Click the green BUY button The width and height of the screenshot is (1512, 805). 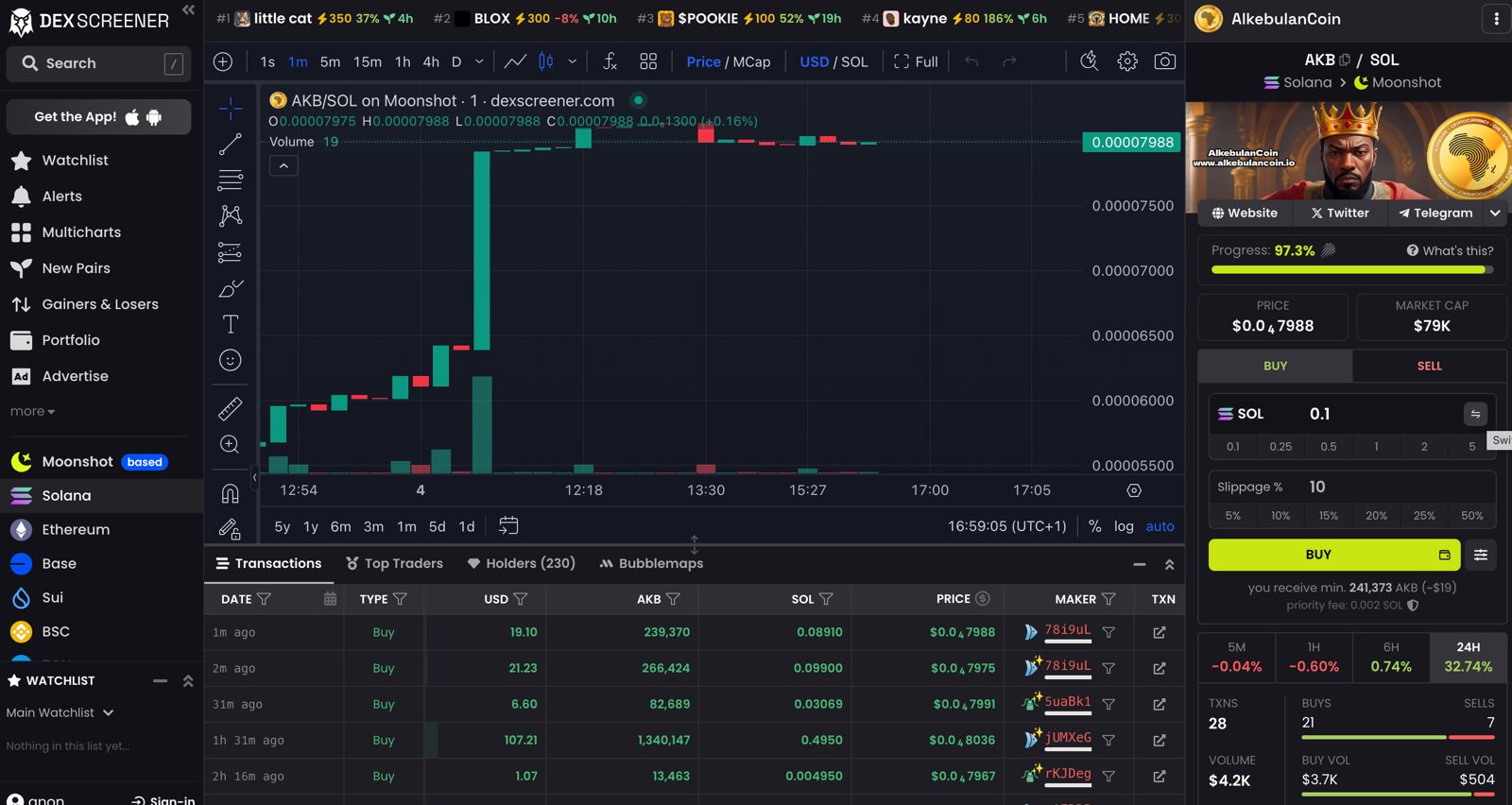(1333, 555)
